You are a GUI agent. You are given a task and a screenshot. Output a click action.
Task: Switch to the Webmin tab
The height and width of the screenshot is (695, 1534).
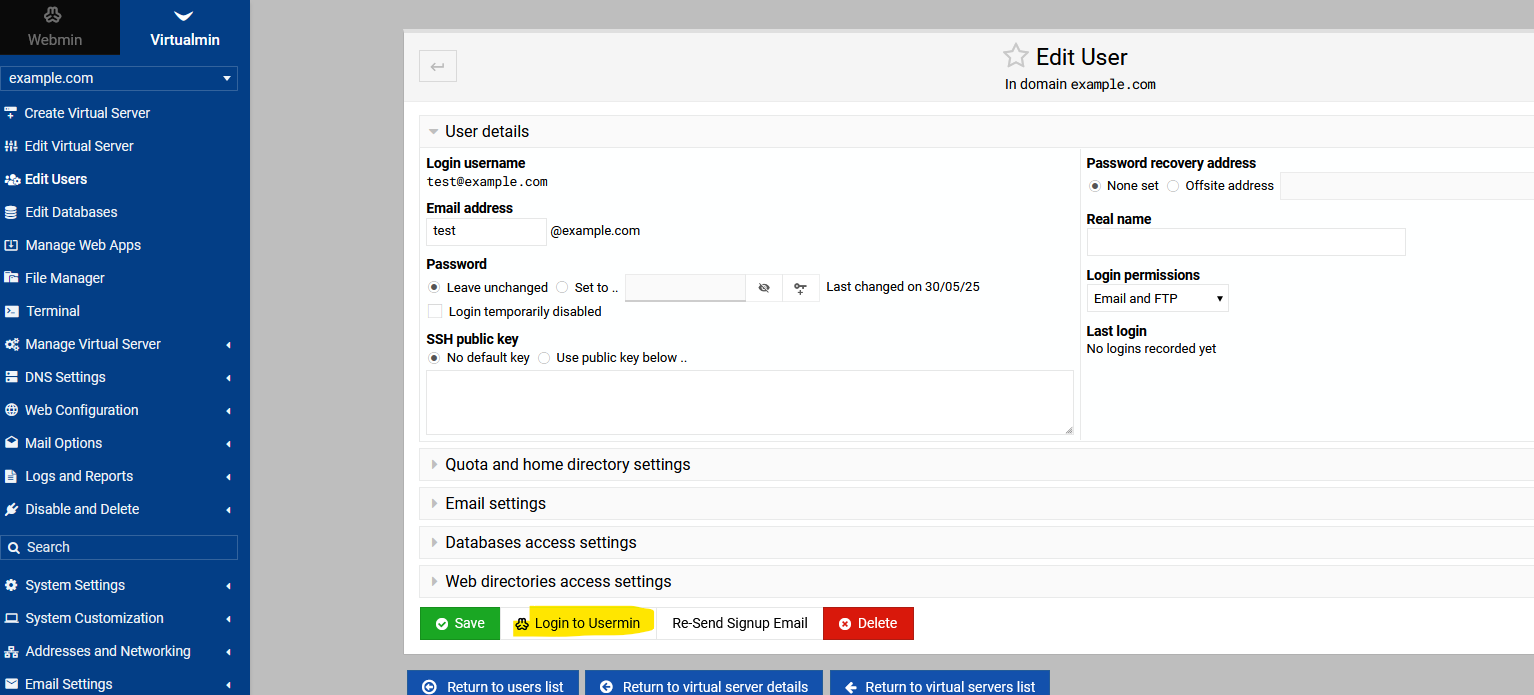60,27
